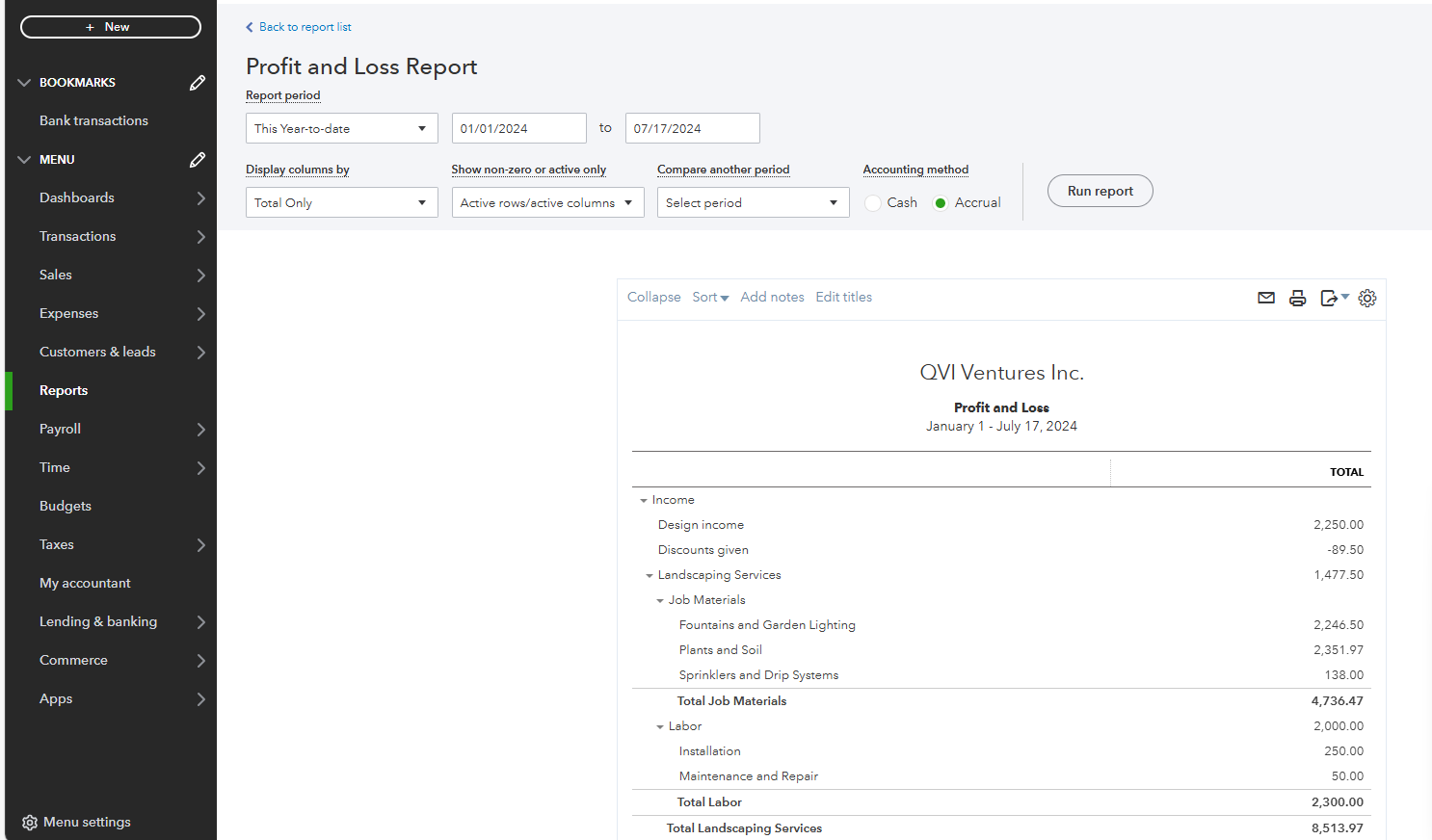The width and height of the screenshot is (1432, 840).
Task: Click Fountains and Garden Lighting row label
Action: coord(767,625)
